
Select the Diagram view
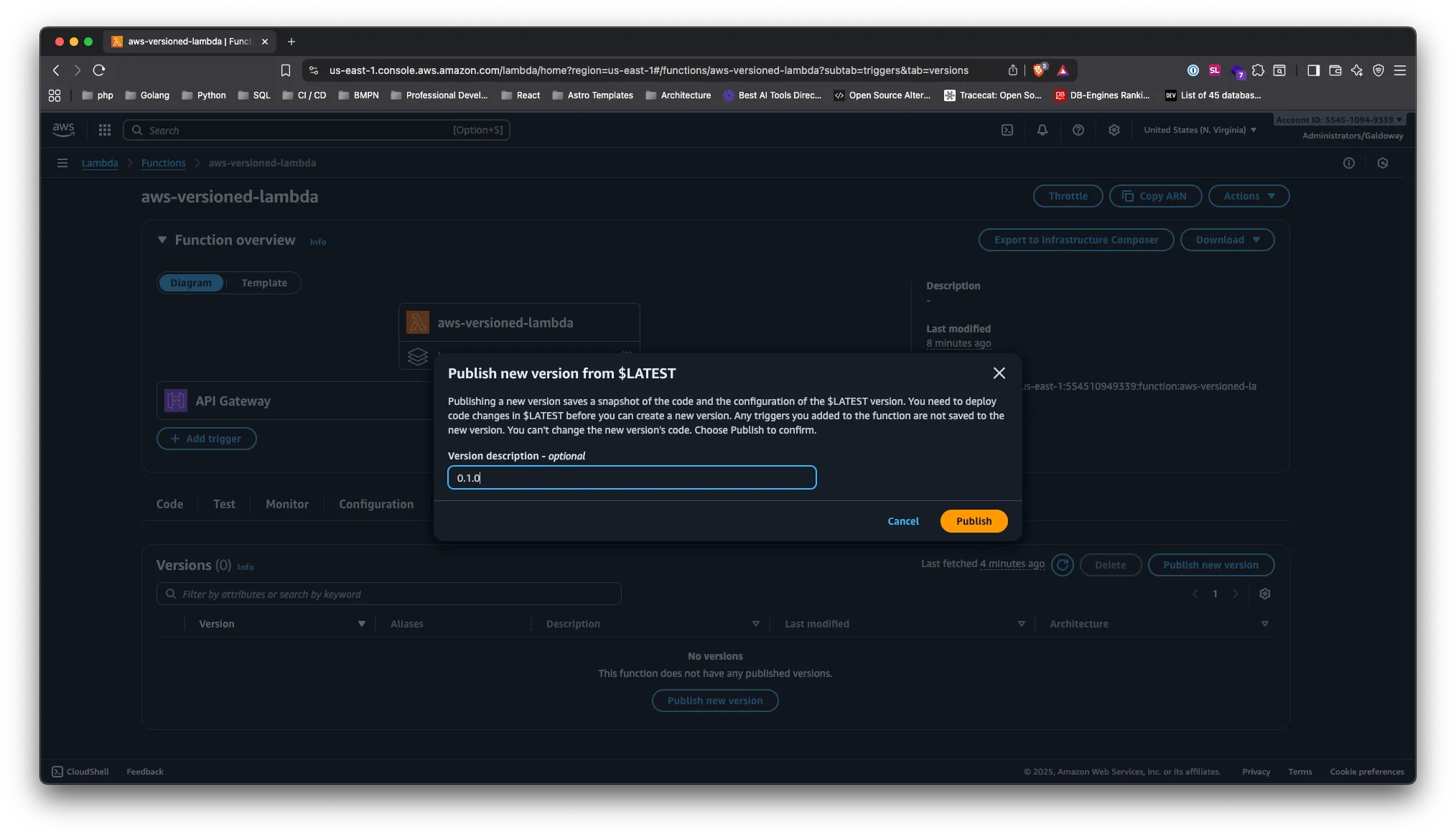(191, 283)
